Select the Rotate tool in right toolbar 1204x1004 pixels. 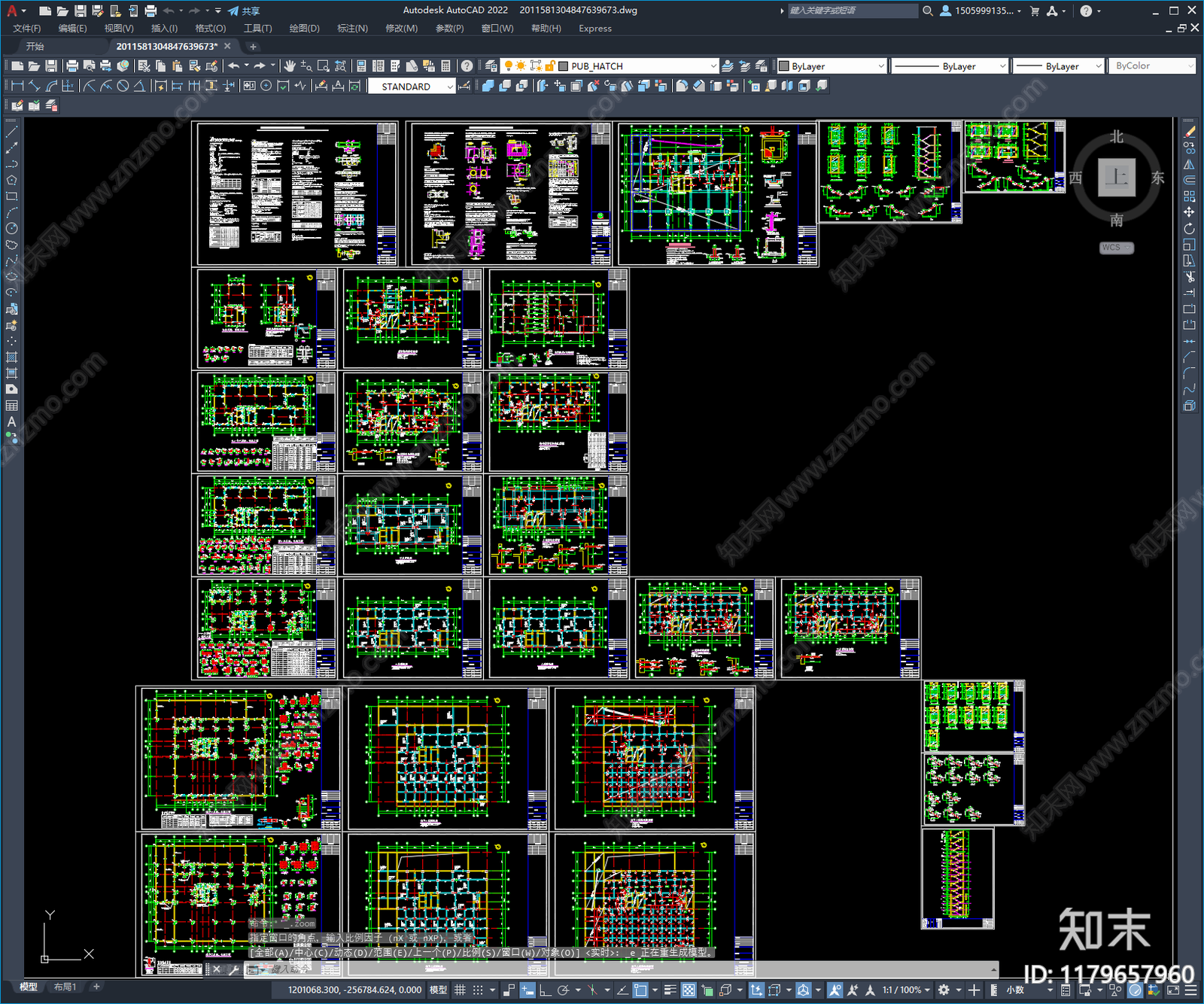click(1190, 229)
